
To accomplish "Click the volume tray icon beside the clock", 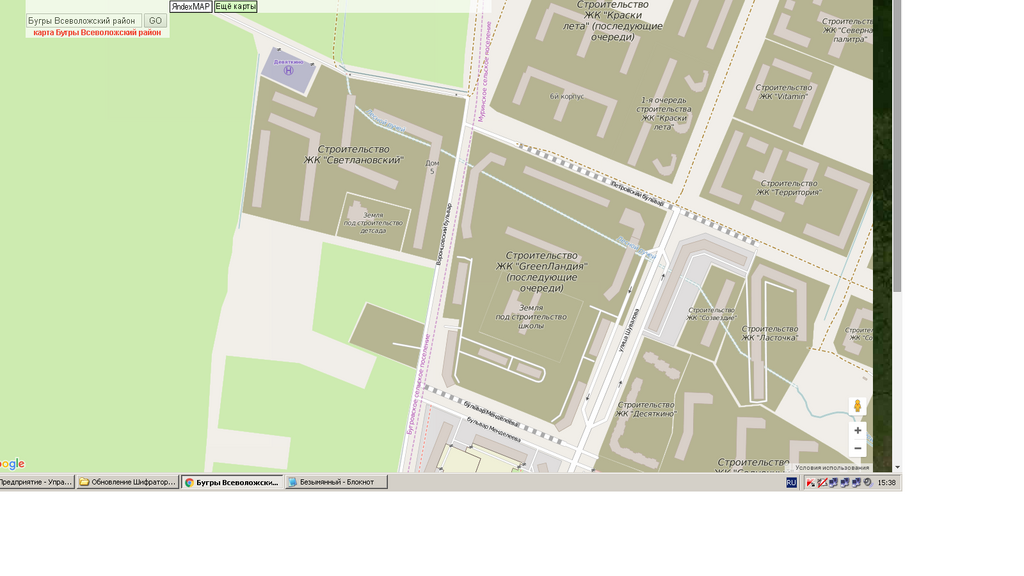I will coord(868,483).
